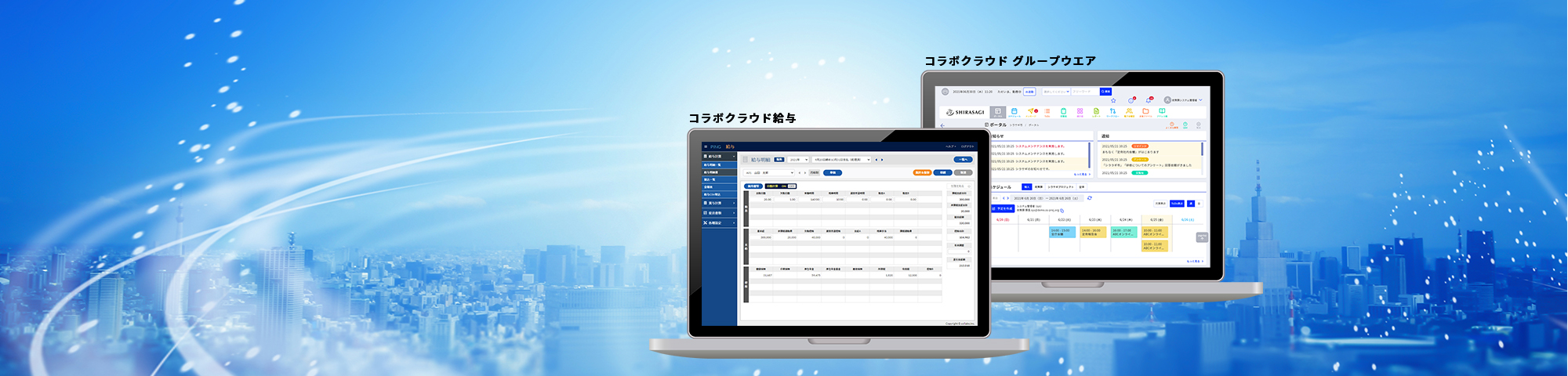This screenshot has width=1568, height=376.
Task: Click the back arrow beside ポータル heading
Action: click(x=942, y=125)
